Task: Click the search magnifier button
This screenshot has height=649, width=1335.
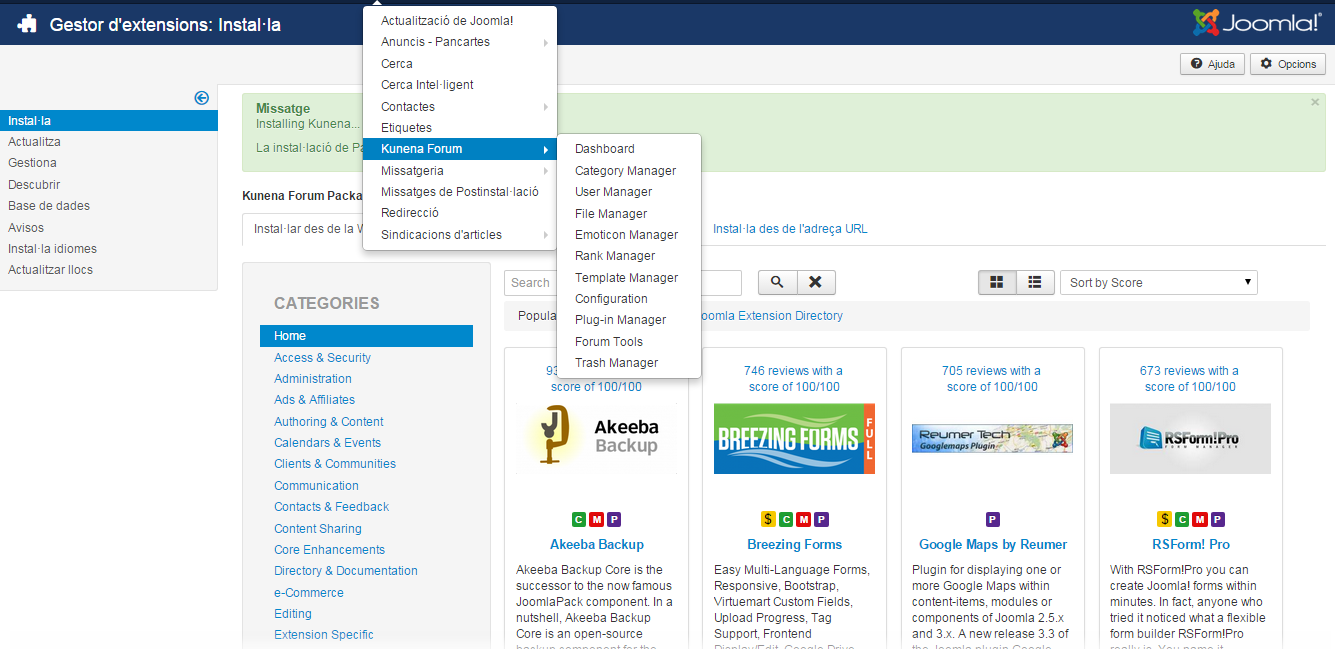Action: pyautogui.click(x=777, y=283)
